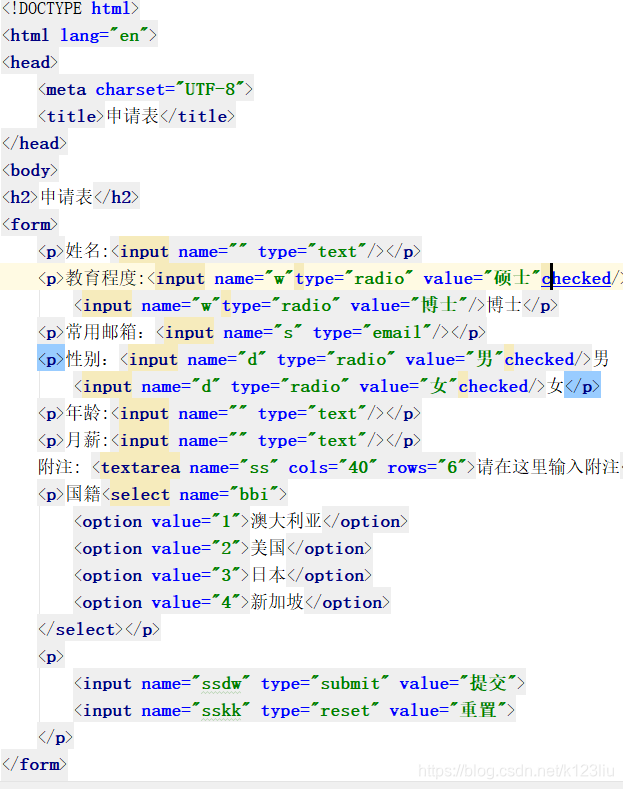Viewport: 623px width, 789px height.
Task: Click the 国籍 label text
Action: 83,494
